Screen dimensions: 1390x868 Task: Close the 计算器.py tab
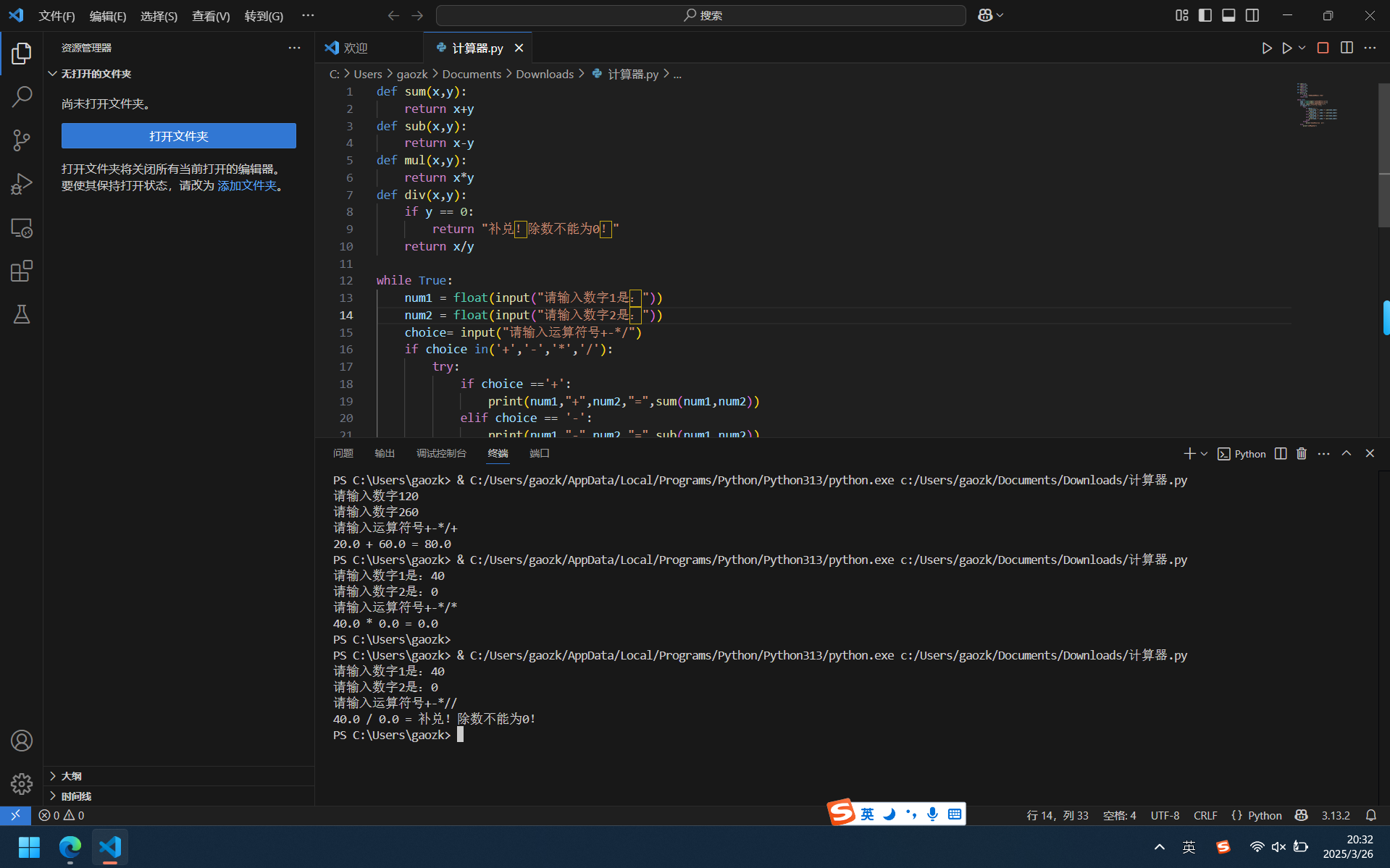pos(519,48)
